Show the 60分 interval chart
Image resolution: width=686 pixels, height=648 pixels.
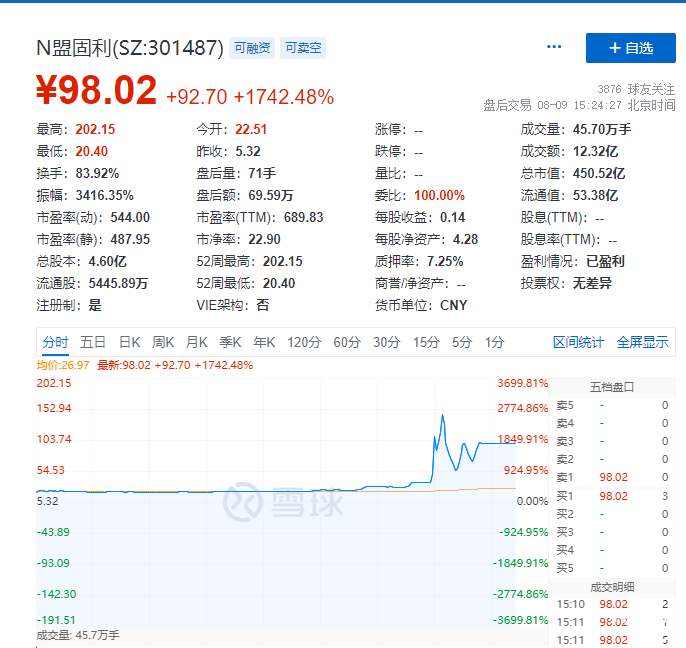[347, 342]
